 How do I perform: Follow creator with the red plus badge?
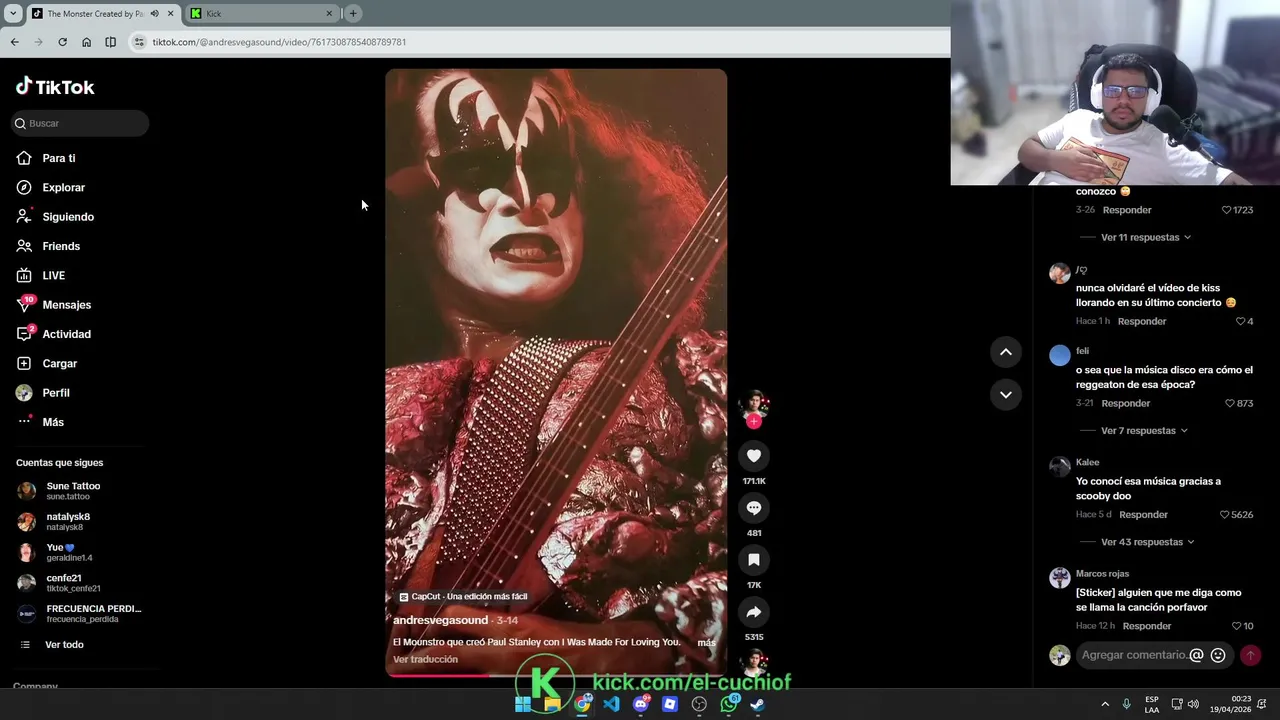[754, 422]
